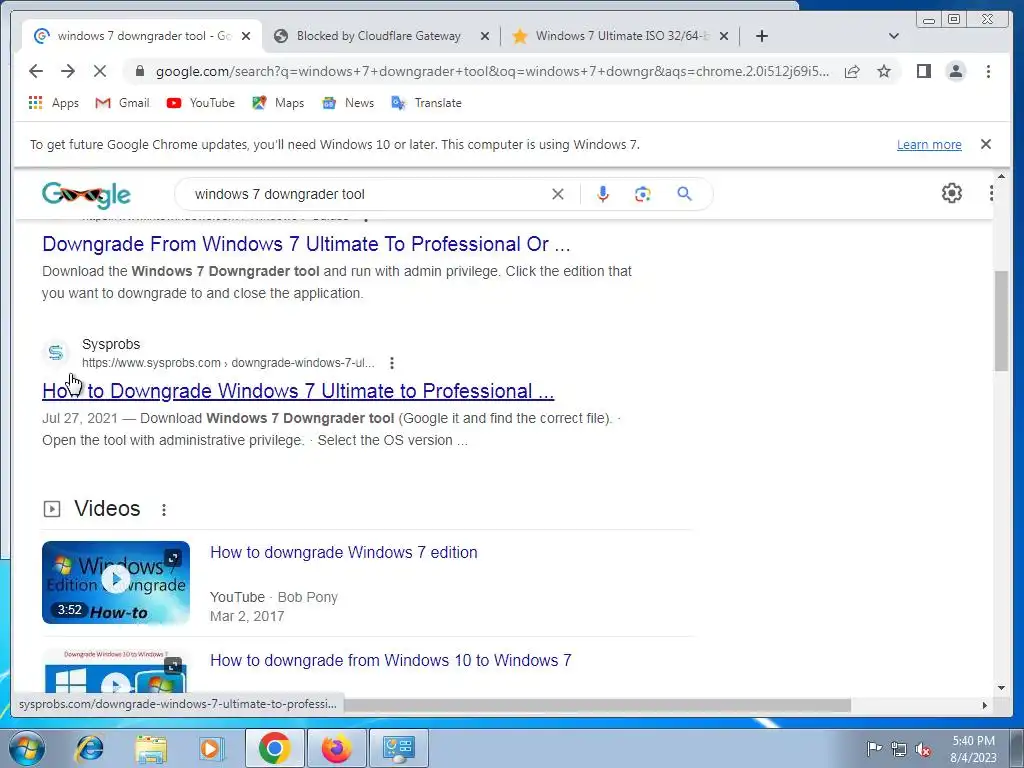Screen dimensions: 1024x768
Task: Open How to downgrade from Windows 10 video
Action: click(x=391, y=660)
